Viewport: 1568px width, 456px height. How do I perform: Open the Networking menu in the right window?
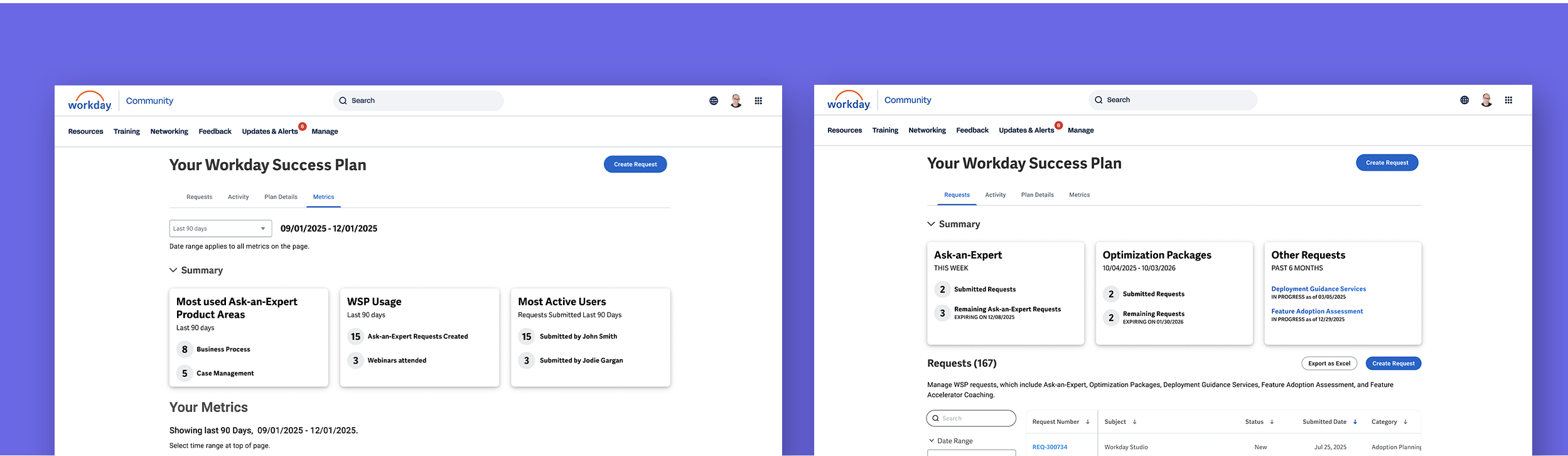pos(927,130)
